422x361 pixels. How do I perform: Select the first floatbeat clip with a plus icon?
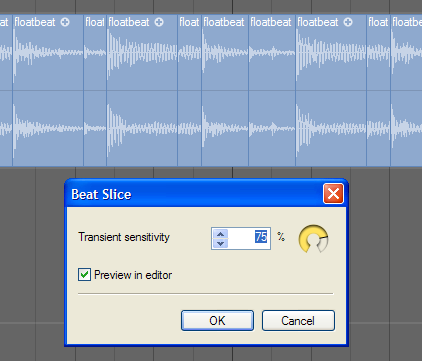pyautogui.click(x=48, y=90)
